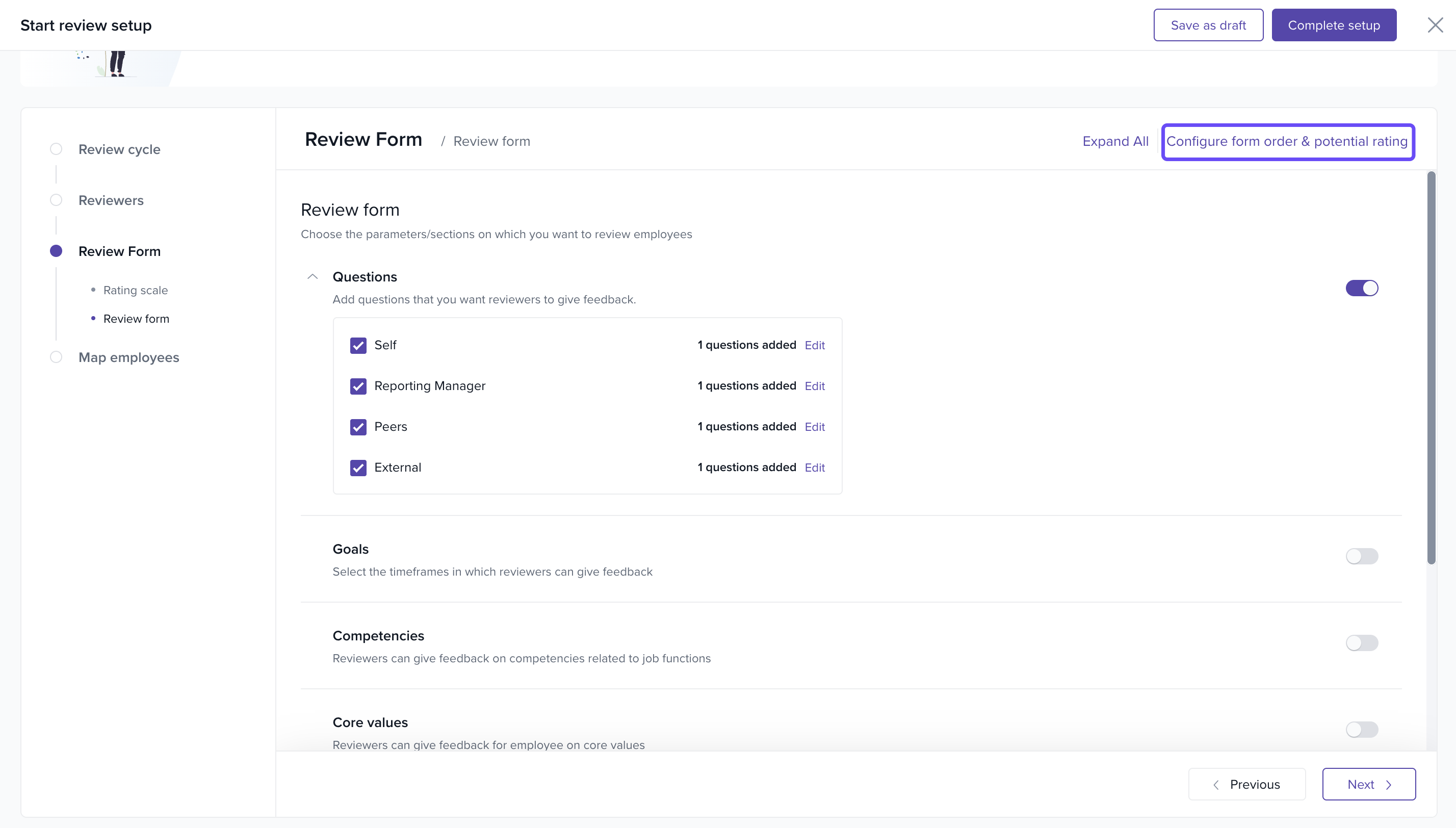This screenshot has height=828, width=1456.
Task: Turn on the Competencies toggle
Action: [x=1362, y=642]
